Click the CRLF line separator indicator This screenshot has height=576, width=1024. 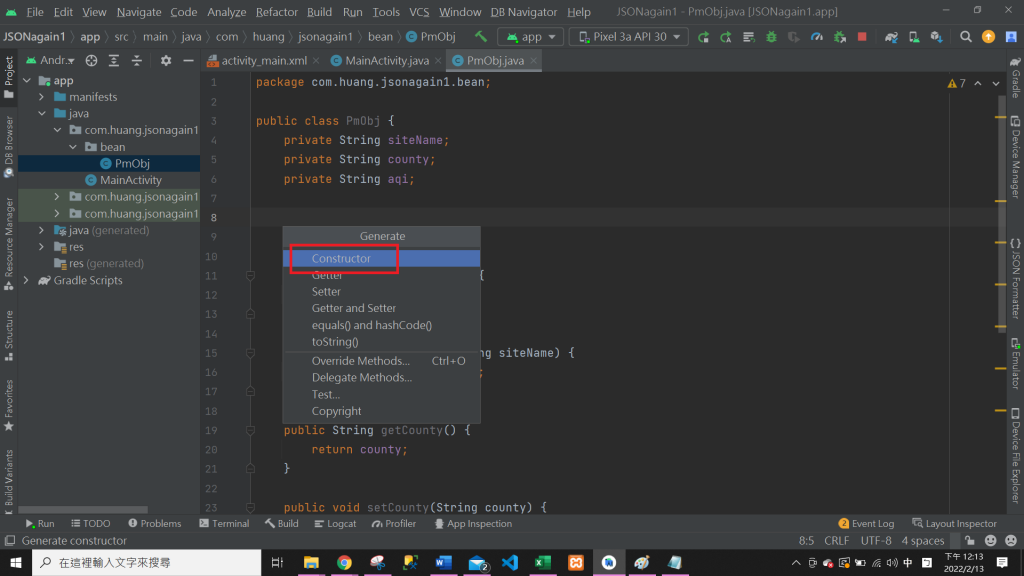tap(837, 541)
